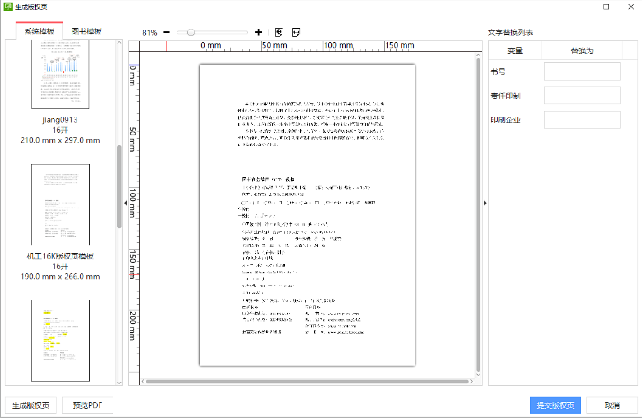Switch to the second template tab

[86, 32]
